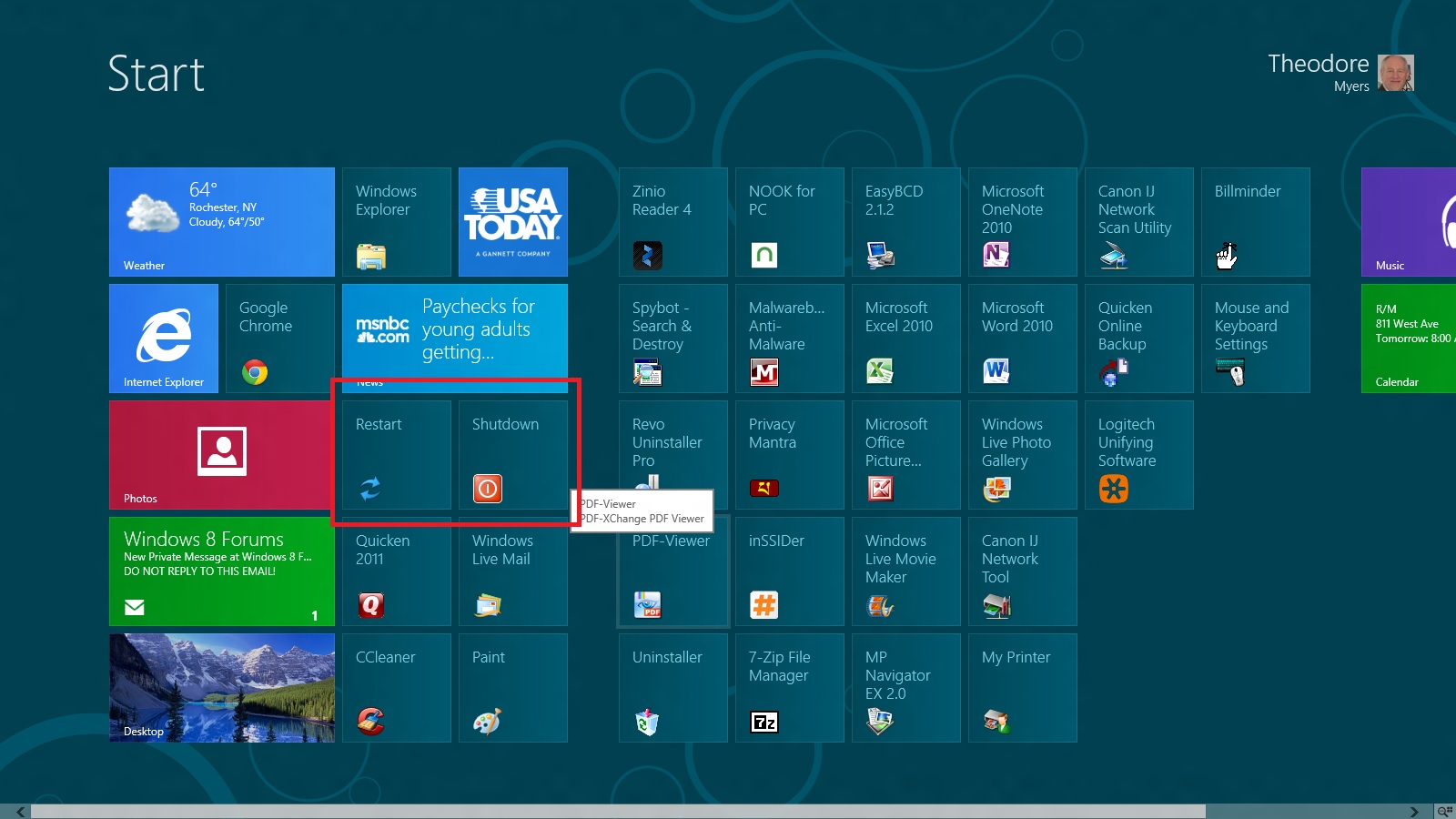
Task: Open NOOK for PC
Action: tap(789, 221)
